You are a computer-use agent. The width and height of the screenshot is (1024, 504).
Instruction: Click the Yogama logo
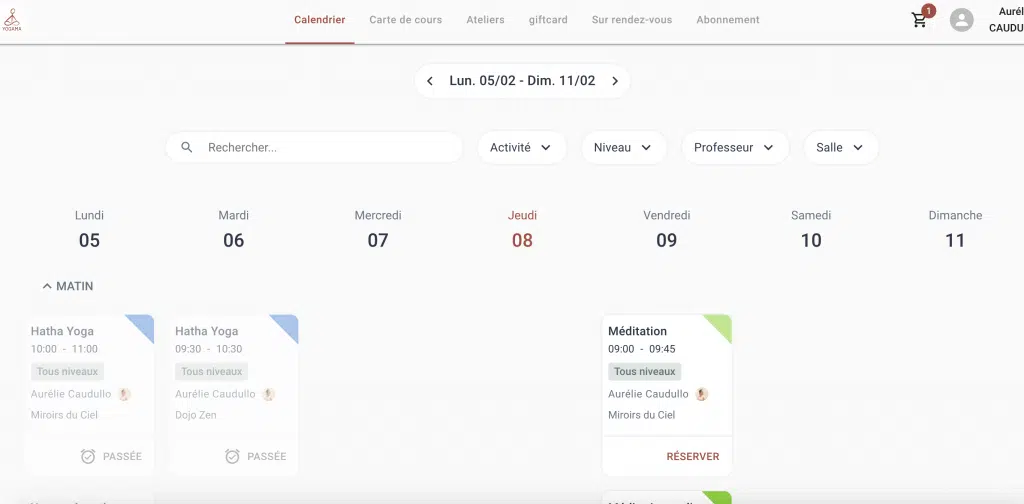[x=12, y=19]
